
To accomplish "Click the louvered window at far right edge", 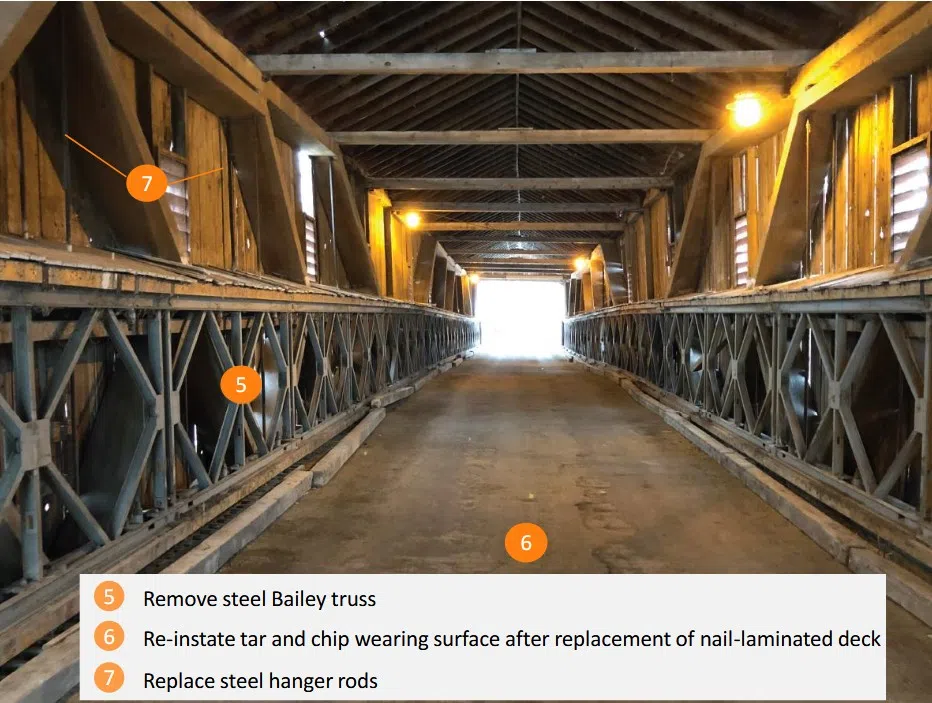I will click(909, 197).
